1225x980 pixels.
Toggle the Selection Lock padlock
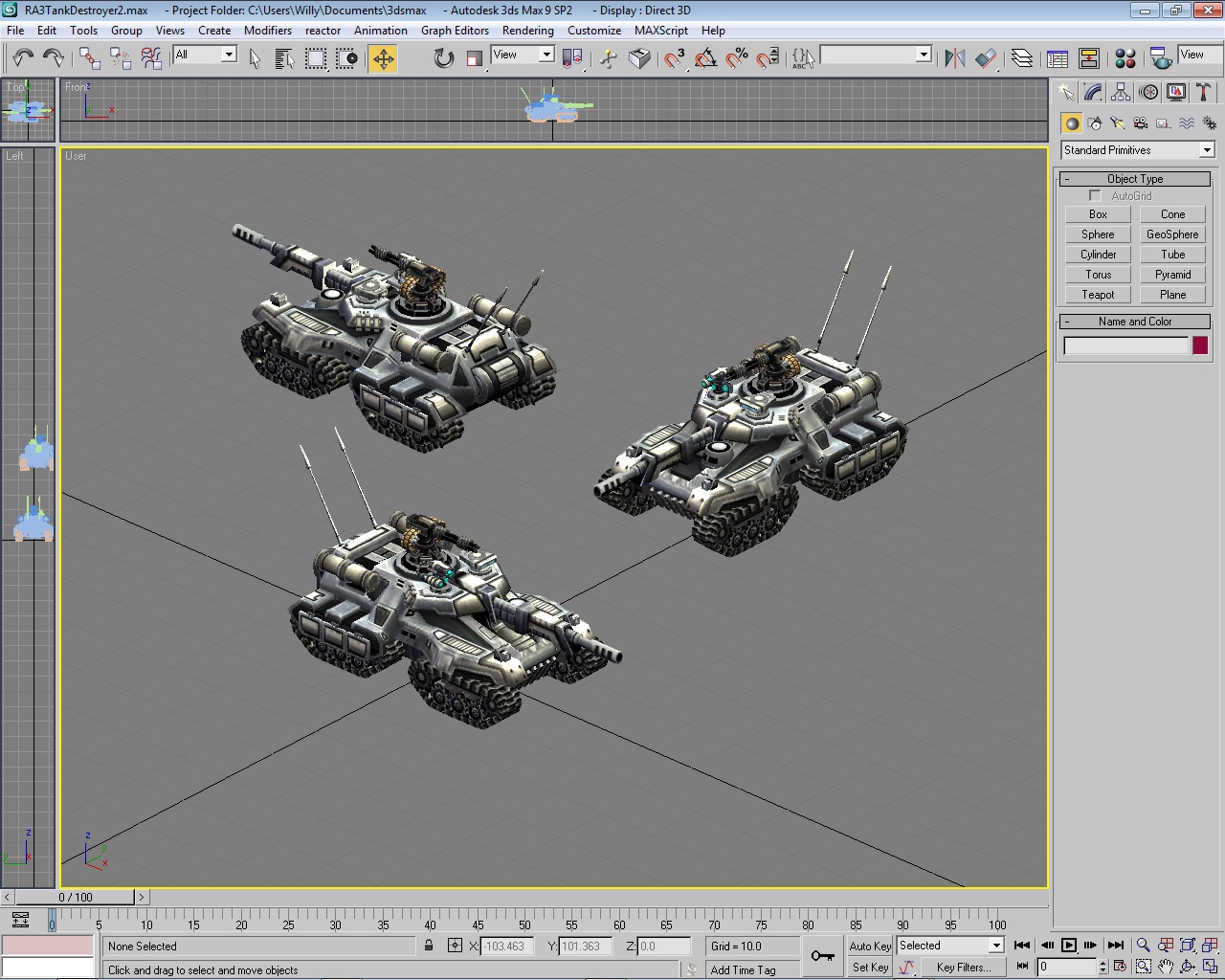pyautogui.click(x=429, y=946)
